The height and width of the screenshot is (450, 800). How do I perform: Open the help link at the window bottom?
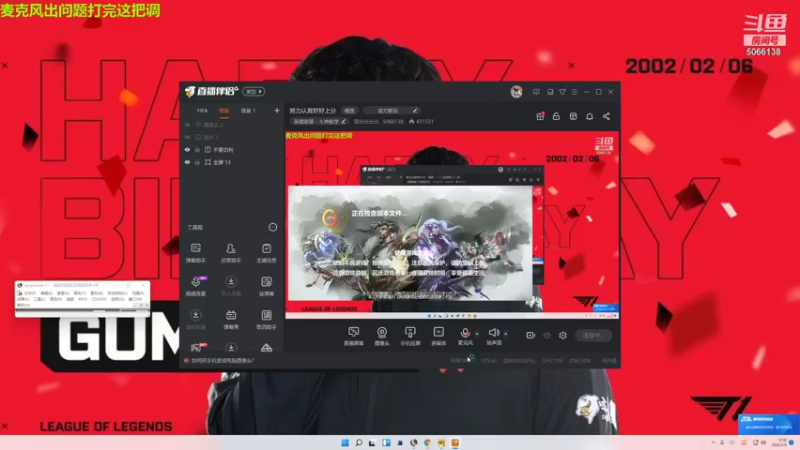(x=222, y=361)
